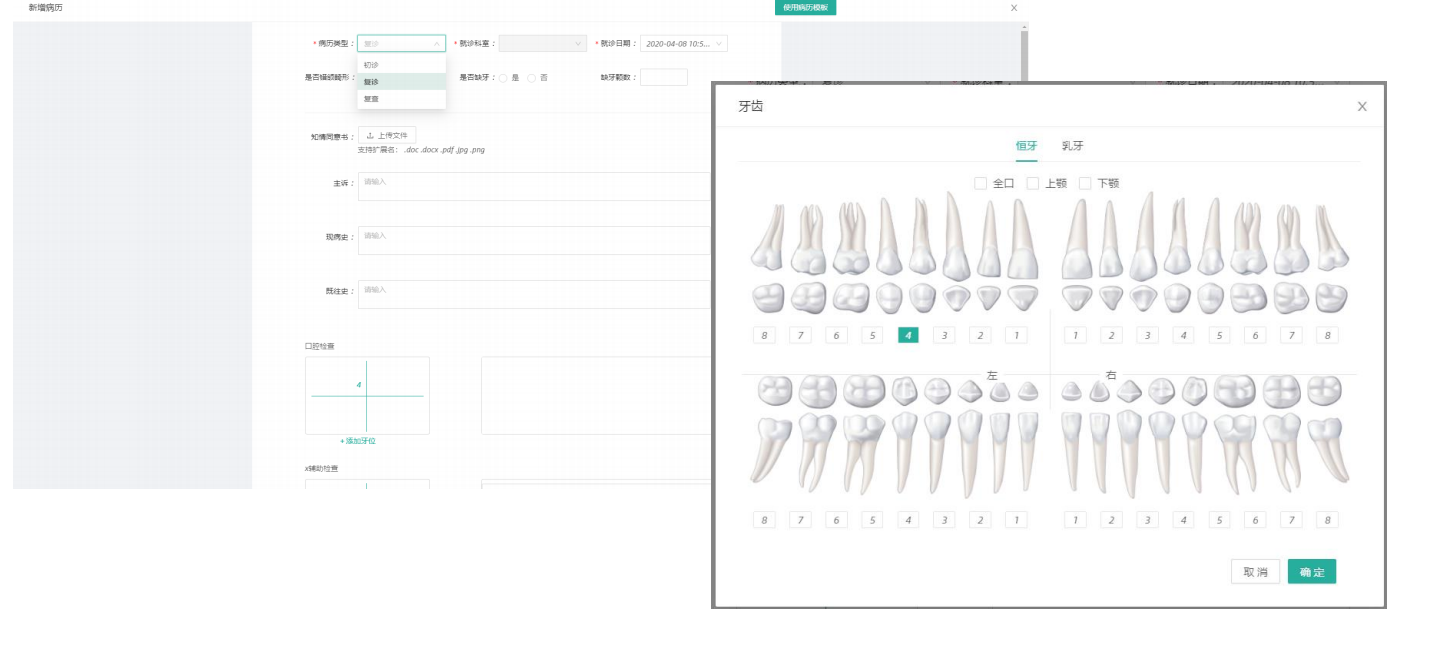Click upload icon in 上传文件 button
The height and width of the screenshot is (653, 1439).
tap(370, 135)
